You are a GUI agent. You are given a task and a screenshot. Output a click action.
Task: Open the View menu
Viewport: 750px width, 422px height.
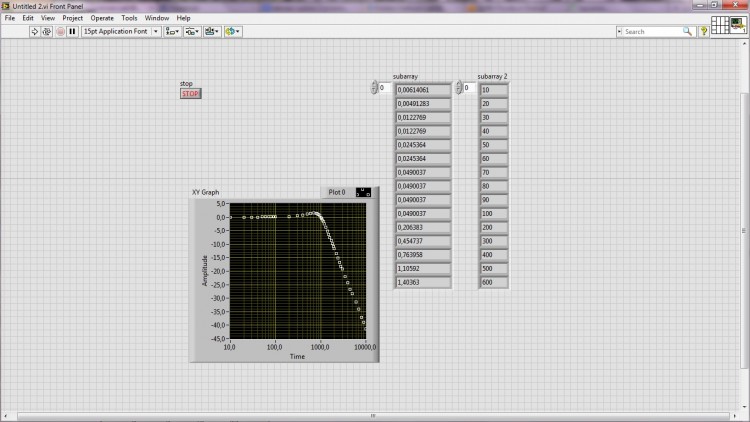[48, 18]
